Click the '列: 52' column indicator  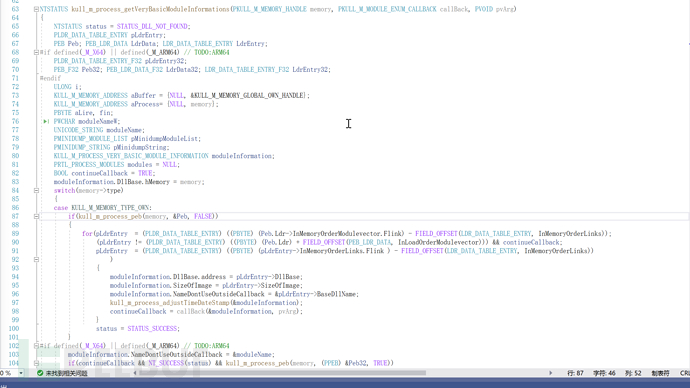[x=633, y=373]
